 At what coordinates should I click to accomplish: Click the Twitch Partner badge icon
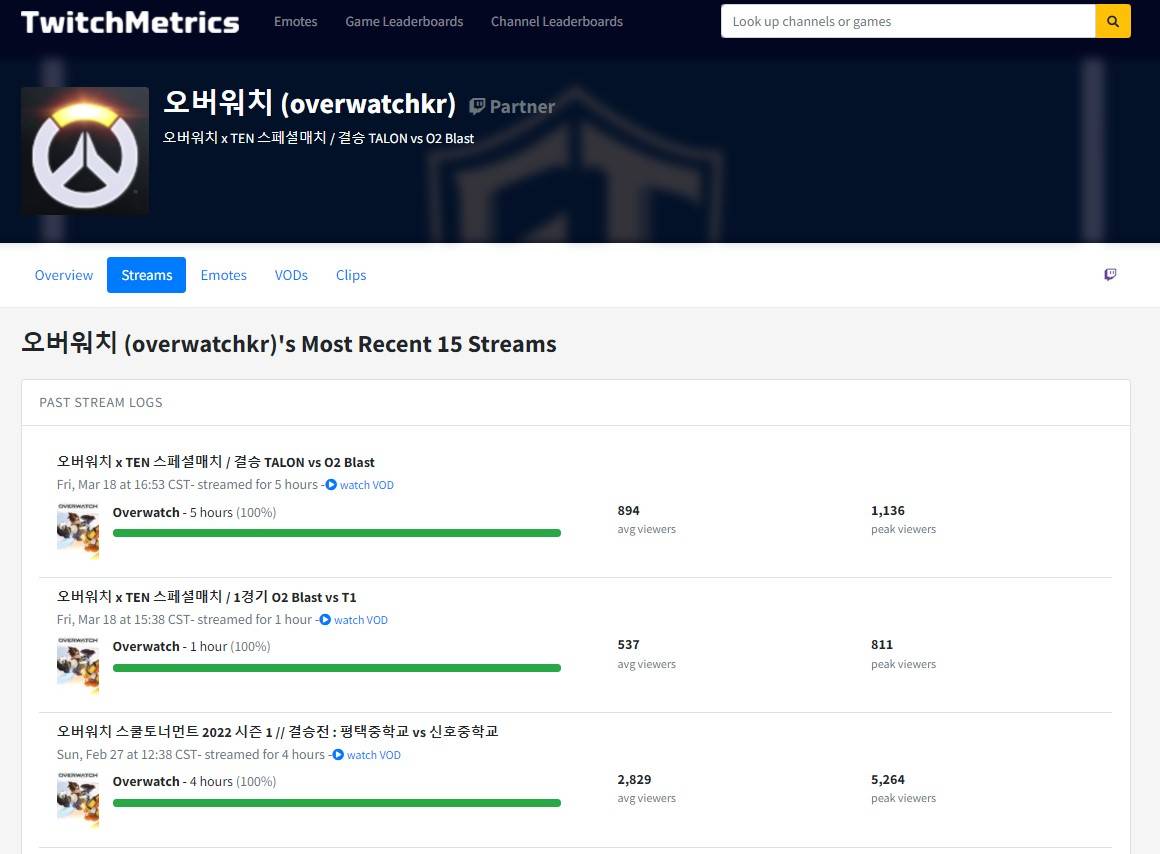pyautogui.click(x=478, y=106)
